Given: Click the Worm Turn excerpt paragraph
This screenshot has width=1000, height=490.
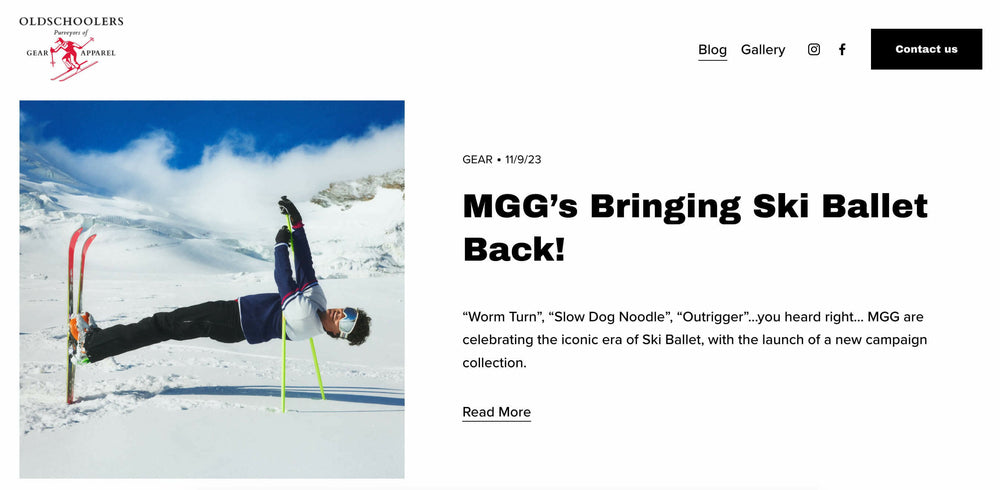Looking at the screenshot, I should coord(694,339).
